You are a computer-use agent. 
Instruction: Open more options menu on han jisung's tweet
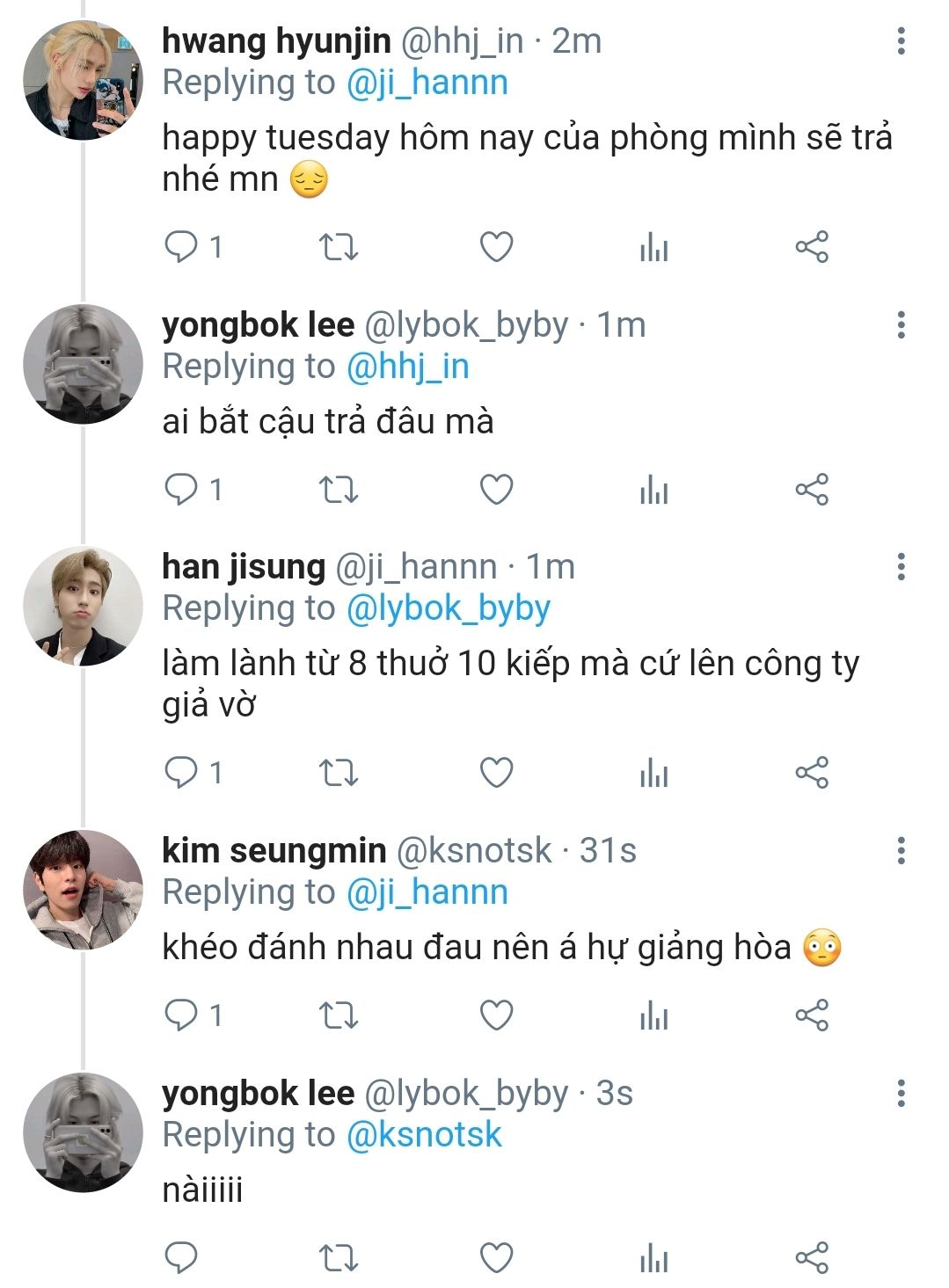pyautogui.click(x=901, y=567)
